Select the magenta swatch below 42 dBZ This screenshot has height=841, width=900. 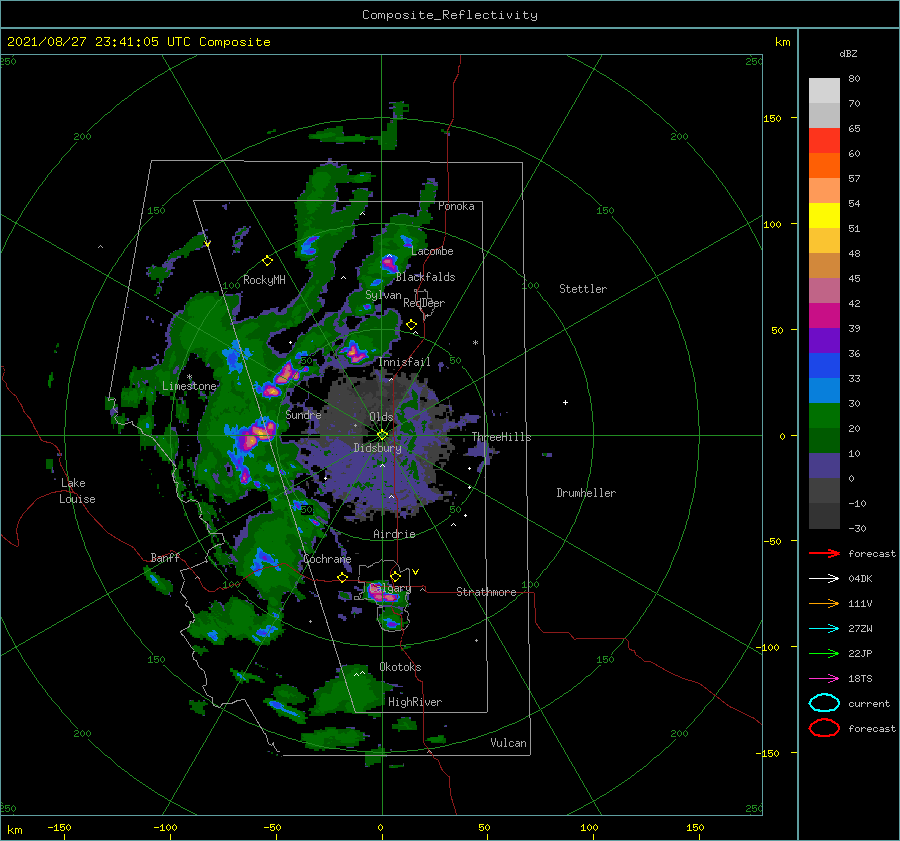click(x=824, y=315)
